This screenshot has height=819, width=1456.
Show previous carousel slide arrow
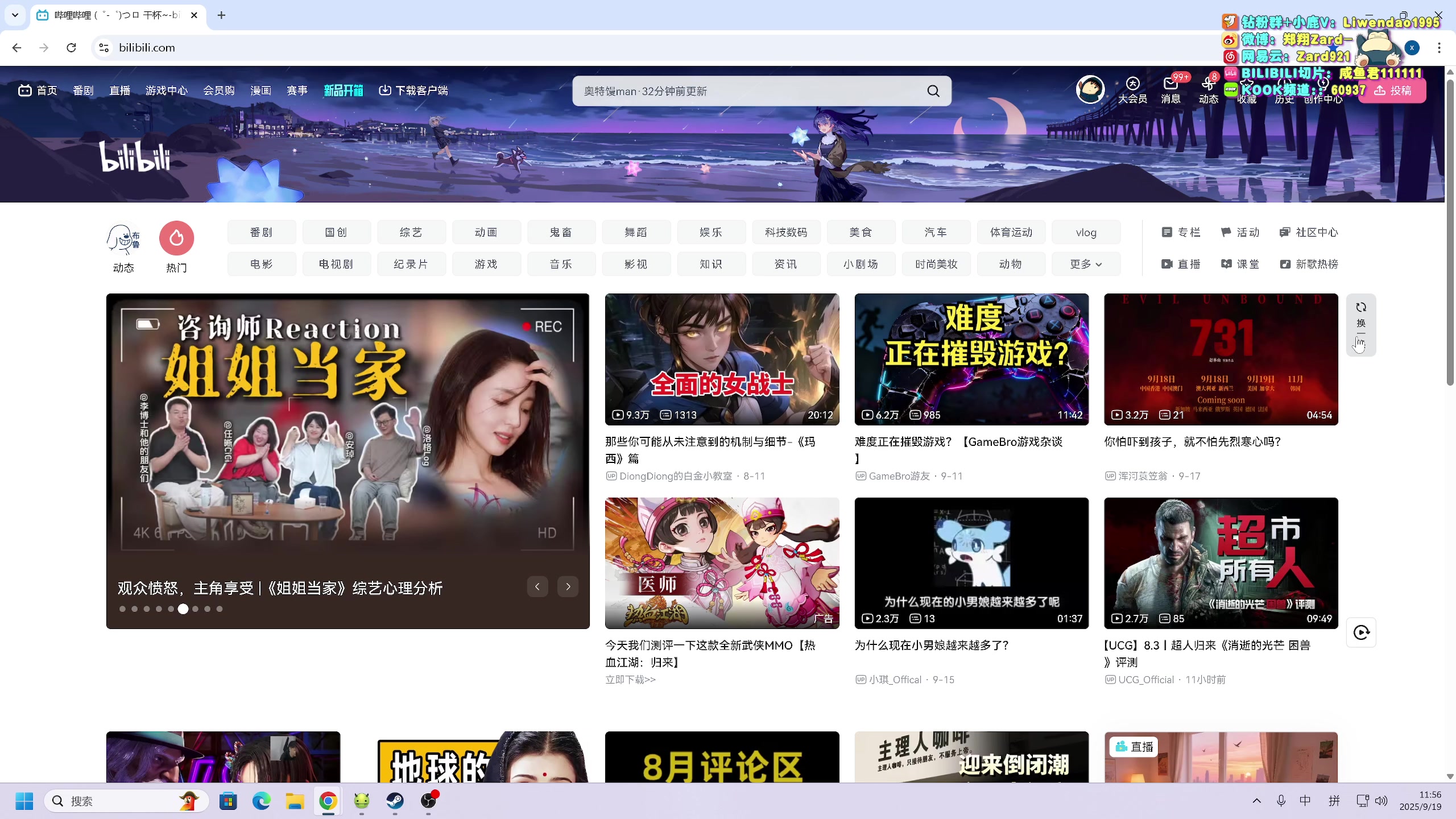[x=537, y=586]
